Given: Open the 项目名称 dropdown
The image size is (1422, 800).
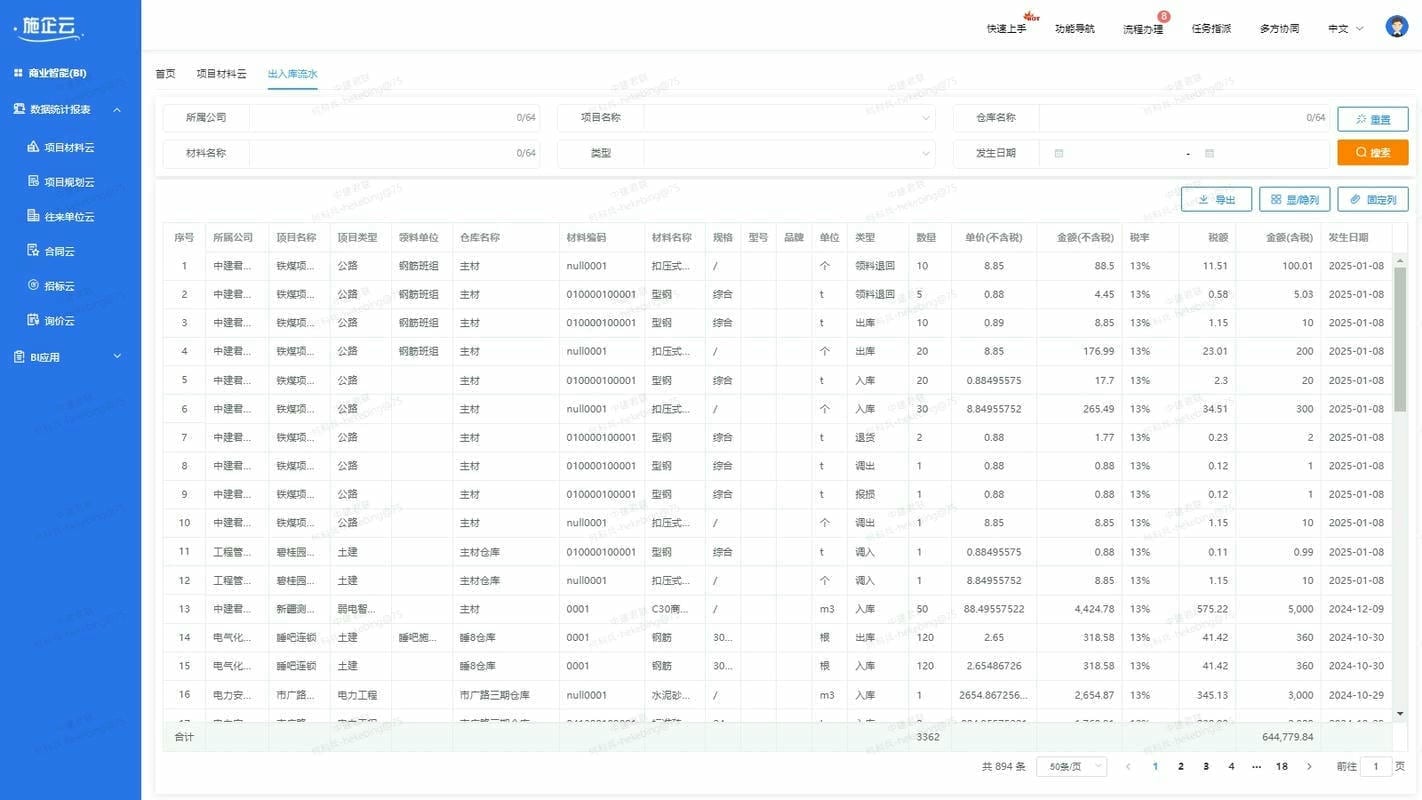Looking at the screenshot, I should [789, 118].
